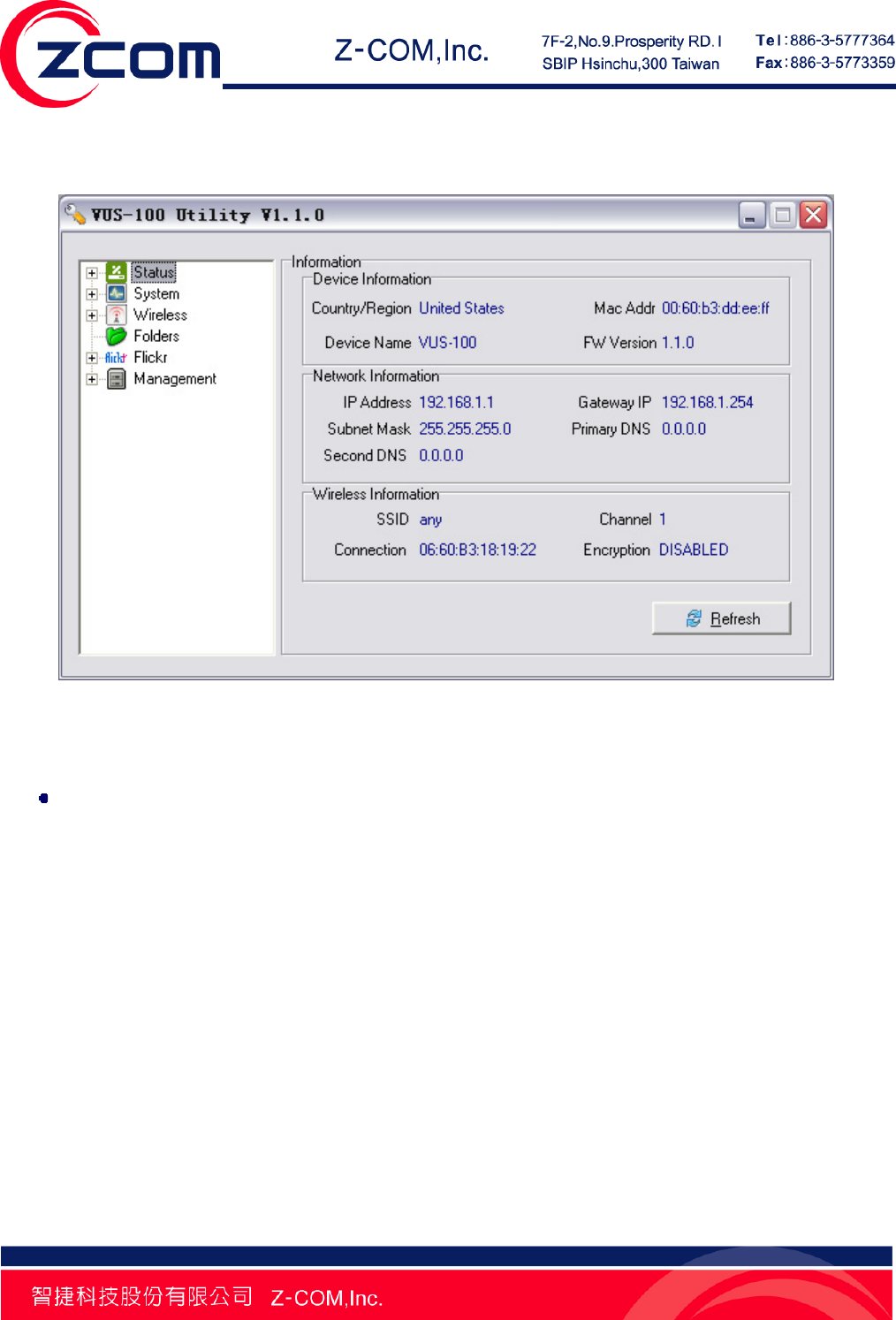Image resolution: width=896 pixels, height=1320 pixels.
Task: Maximize the VUS-100 Utility window
Action: 783,215
